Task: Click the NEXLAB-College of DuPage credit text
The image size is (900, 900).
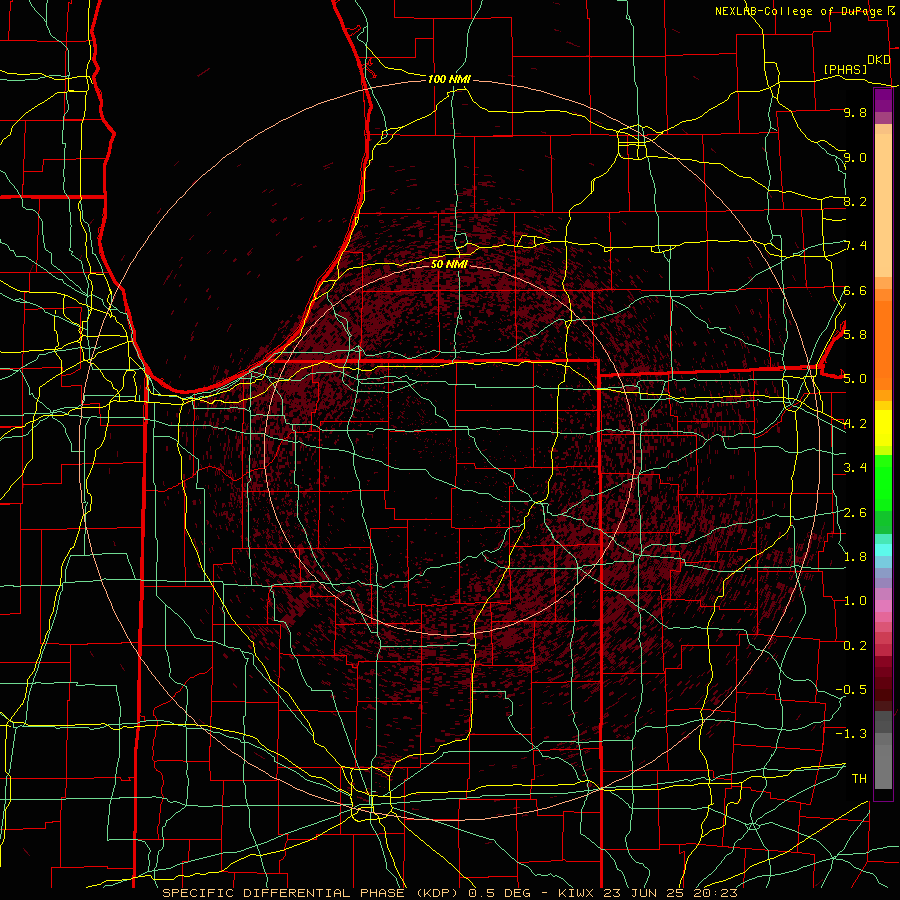Action: 798,11
